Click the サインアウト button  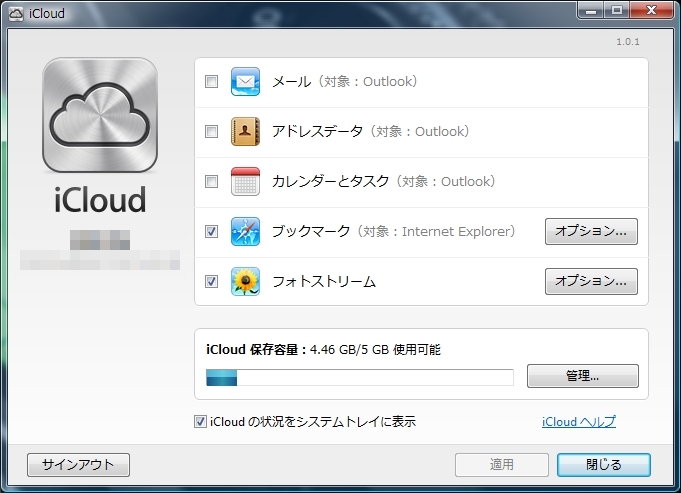click(x=78, y=465)
